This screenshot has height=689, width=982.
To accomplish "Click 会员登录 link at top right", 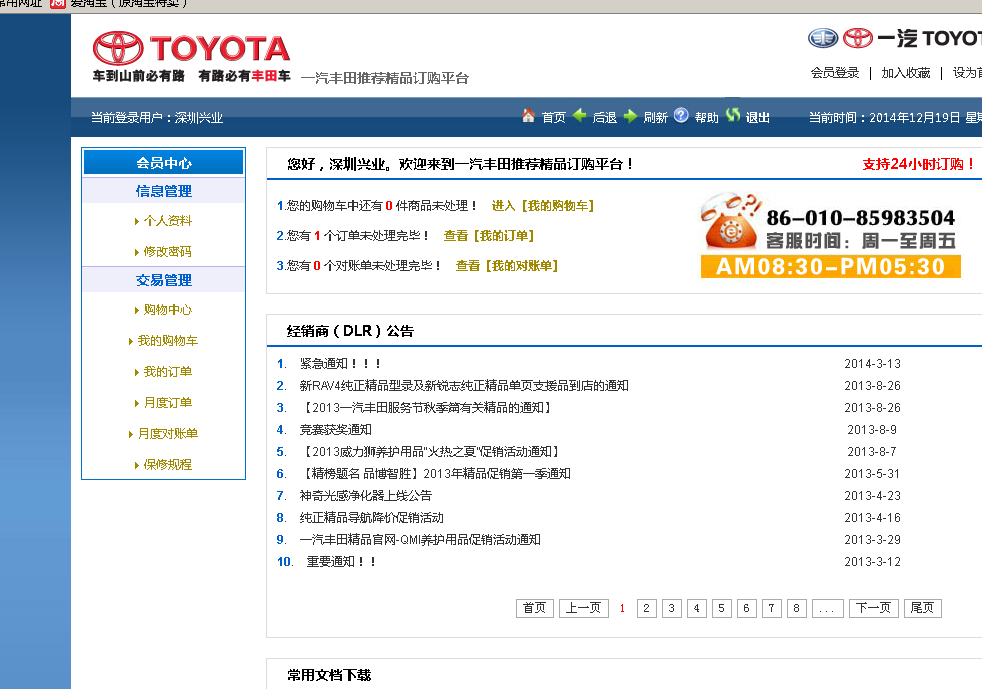I will [x=835, y=73].
